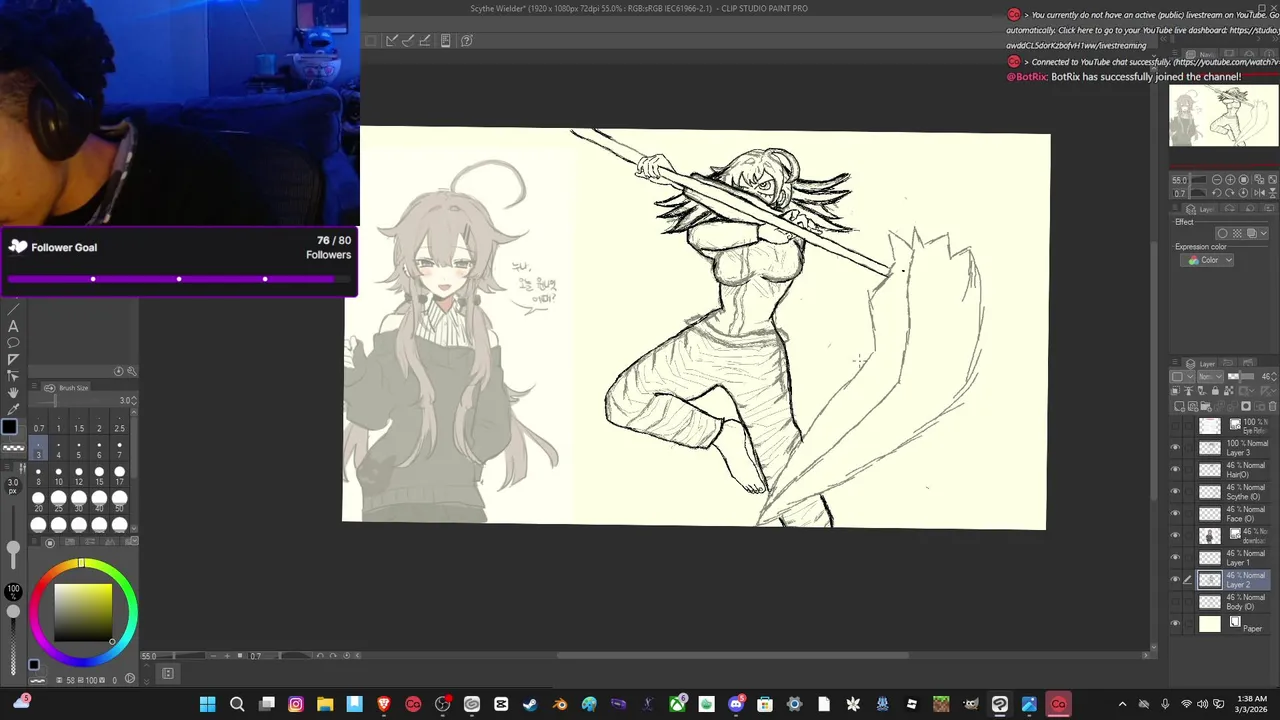1280x720 pixels.
Task: Click the horizontal canvas scrollbar
Action: pyautogui.click(x=732, y=655)
